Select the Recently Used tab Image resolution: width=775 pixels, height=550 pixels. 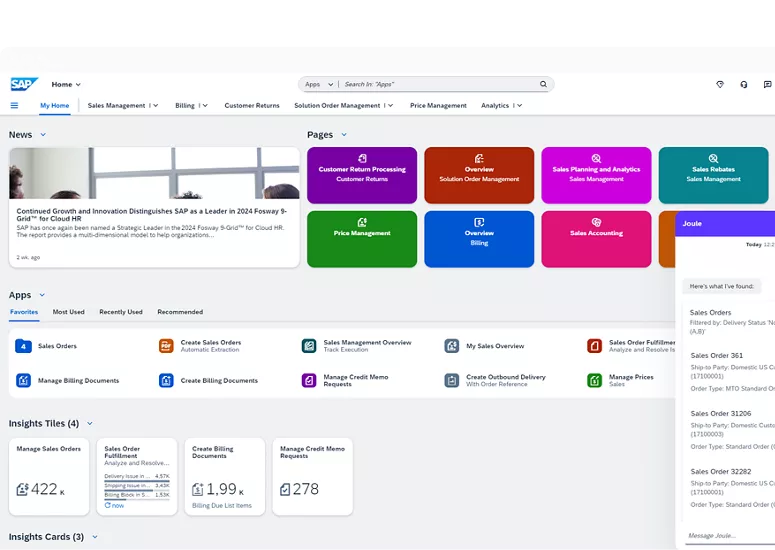pos(120,312)
